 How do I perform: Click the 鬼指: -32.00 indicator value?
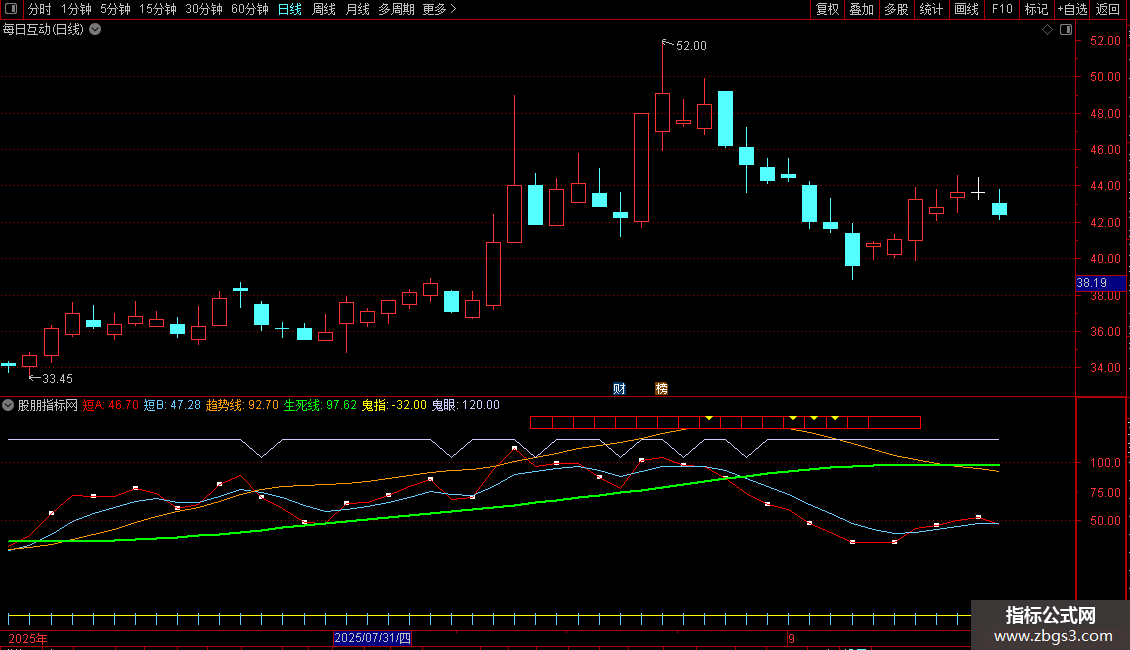click(394, 405)
